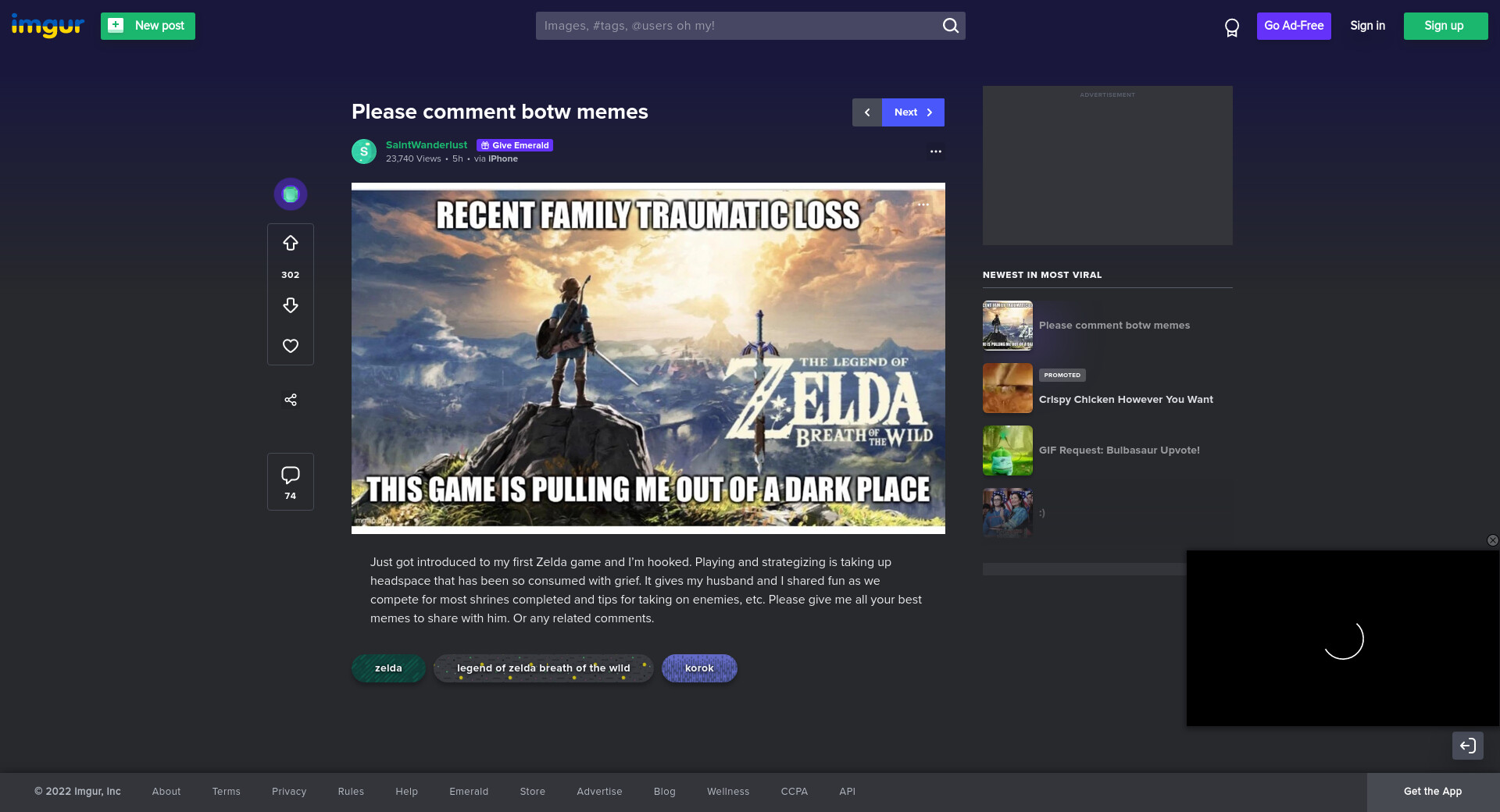Downvote the post with the down arrow

(291, 305)
